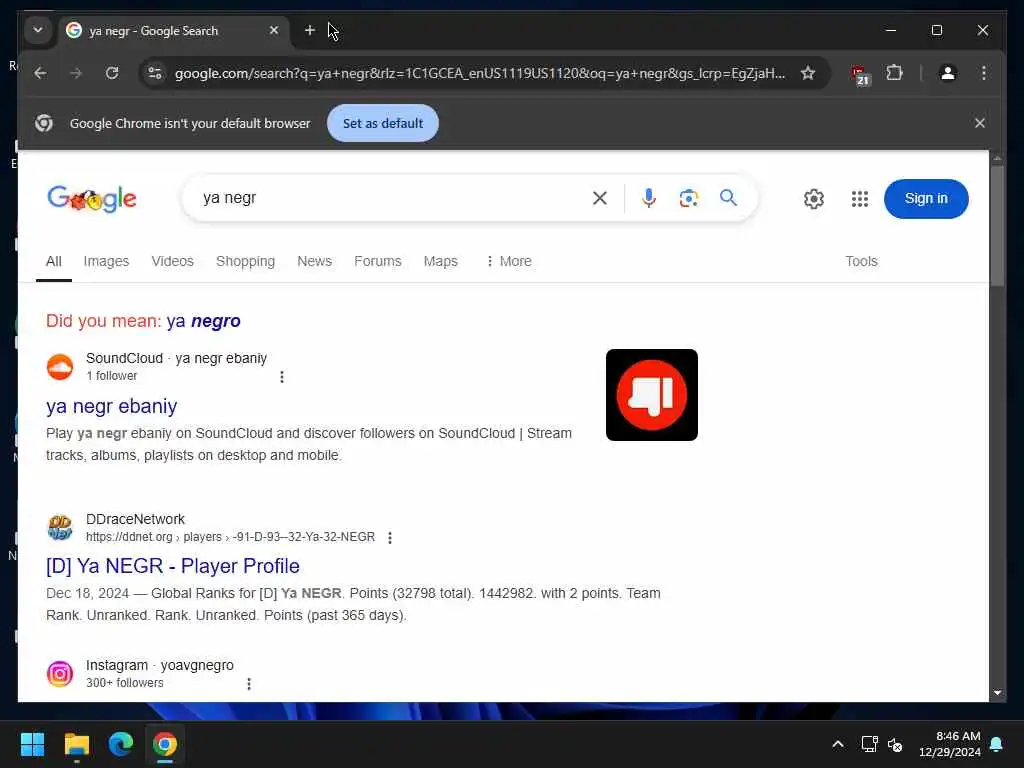Click the ddnet.org players URL breadcrumb
This screenshot has width=1024, height=768.
[x=231, y=537]
